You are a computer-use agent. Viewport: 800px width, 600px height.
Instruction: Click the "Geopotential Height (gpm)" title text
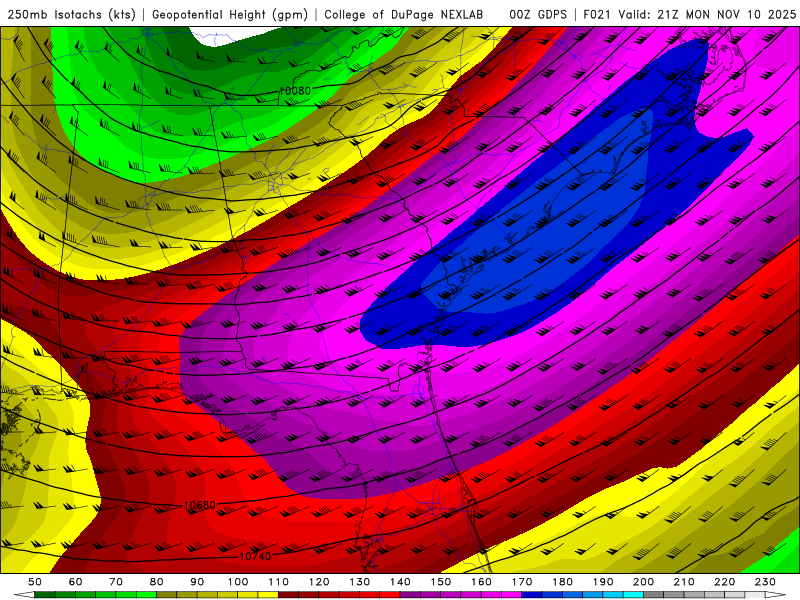tap(230, 15)
